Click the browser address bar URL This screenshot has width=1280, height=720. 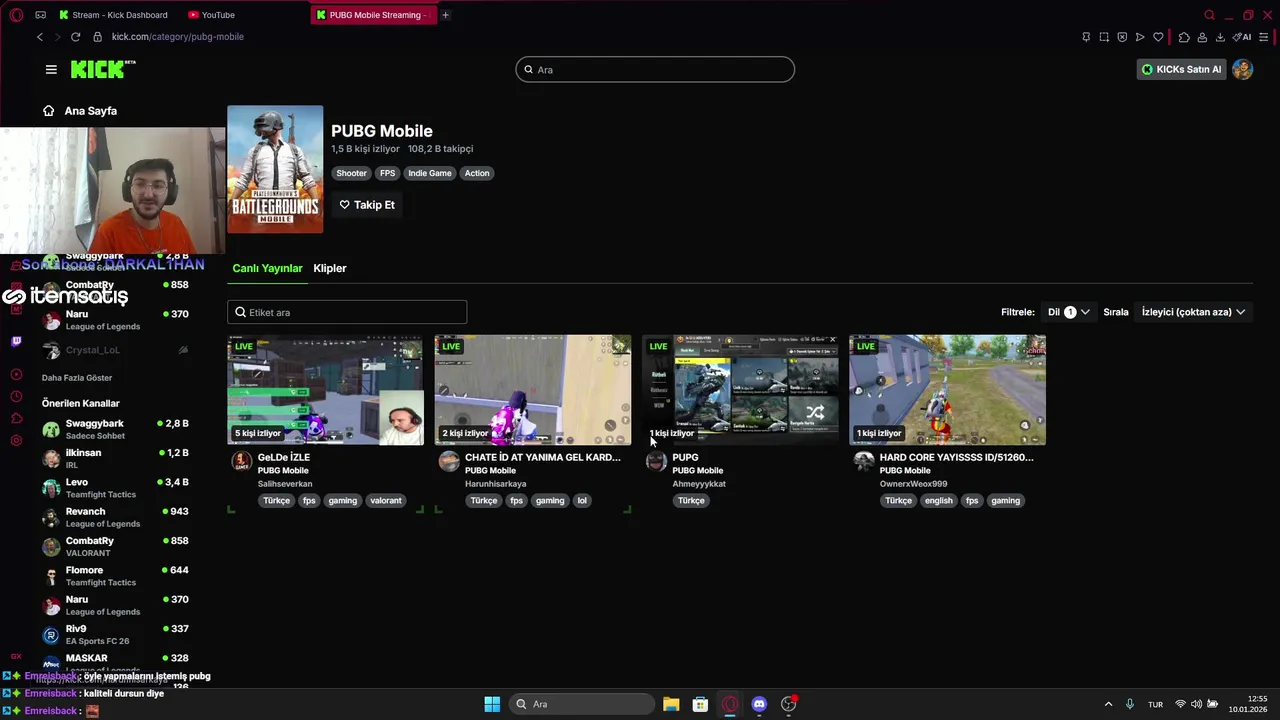pyautogui.click(x=178, y=37)
